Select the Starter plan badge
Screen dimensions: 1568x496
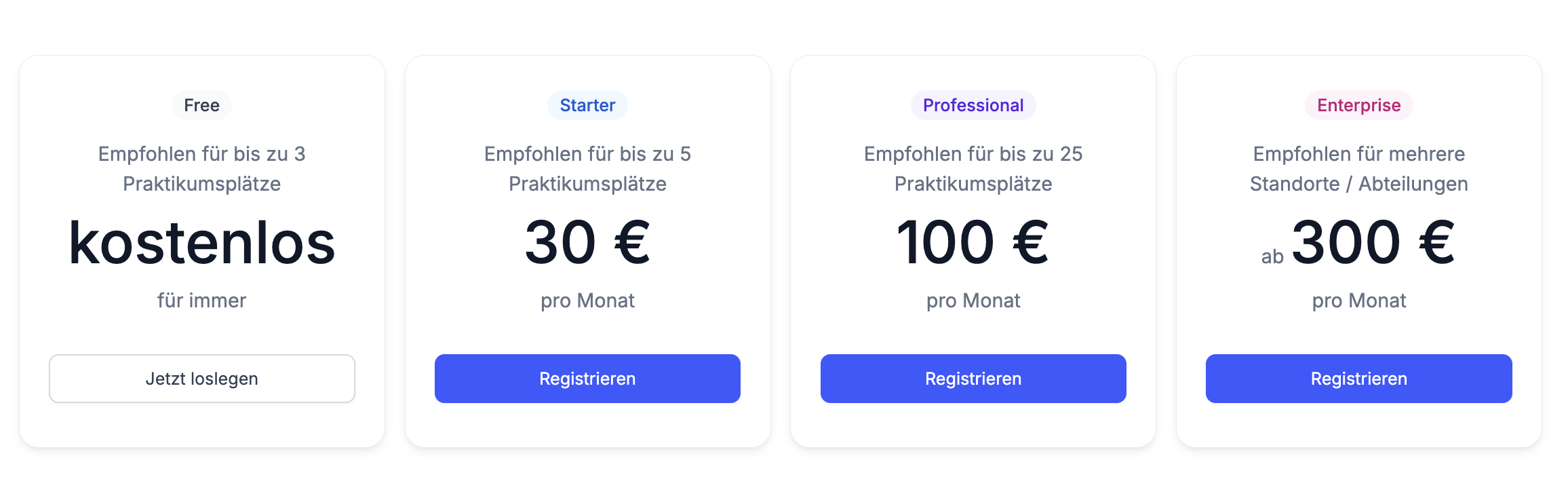(587, 105)
